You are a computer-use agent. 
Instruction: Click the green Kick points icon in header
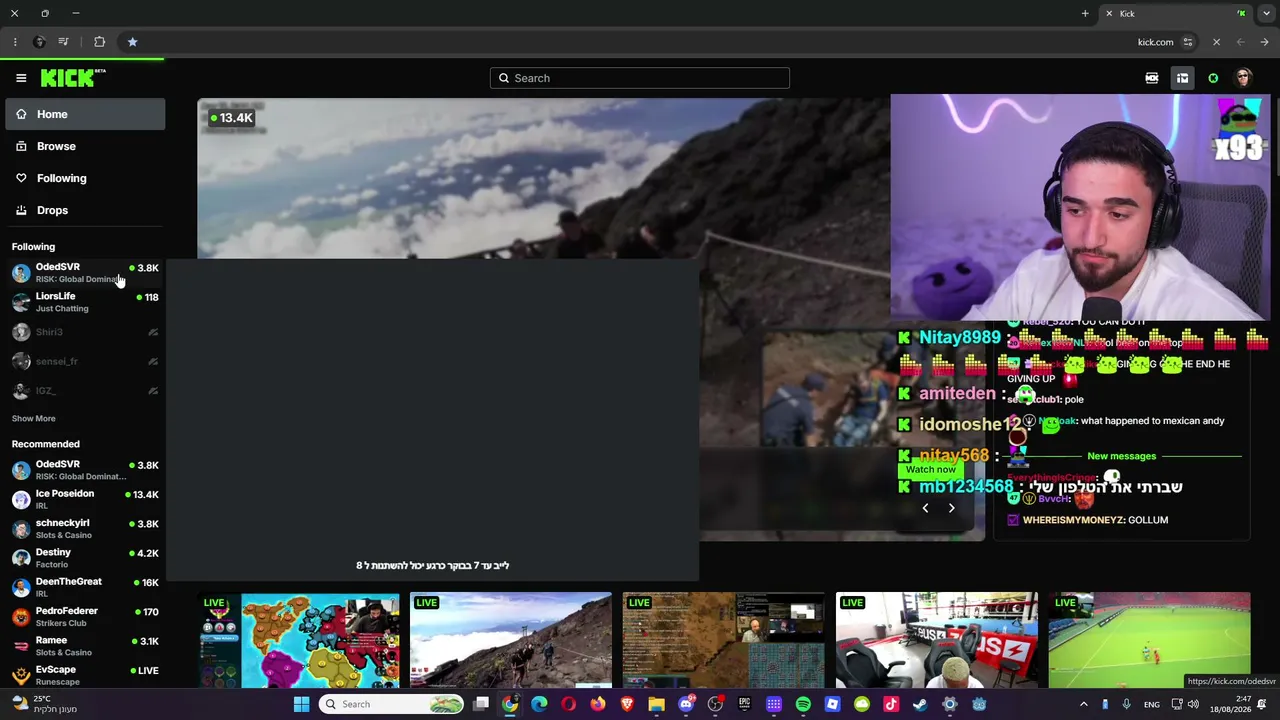point(1213,78)
